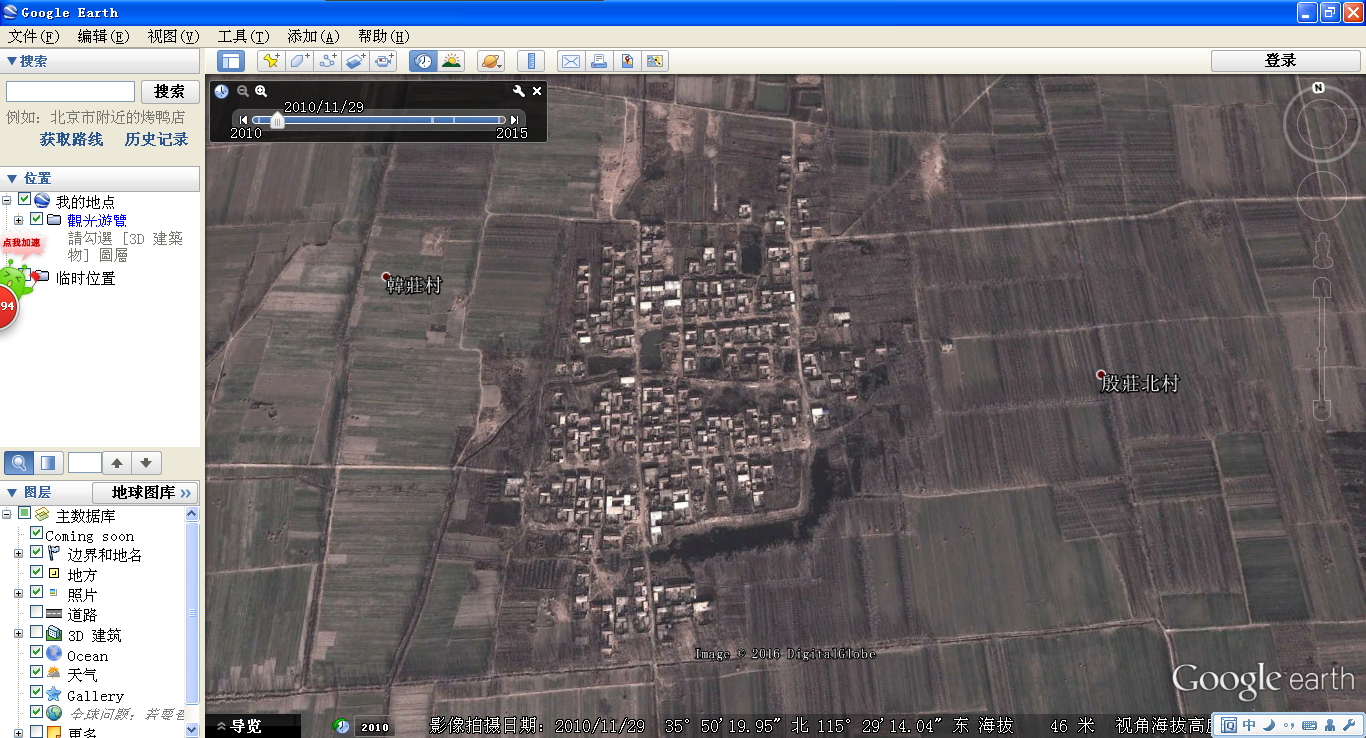Click the blue time slider track
This screenshot has height=738, width=1366.
[378, 120]
